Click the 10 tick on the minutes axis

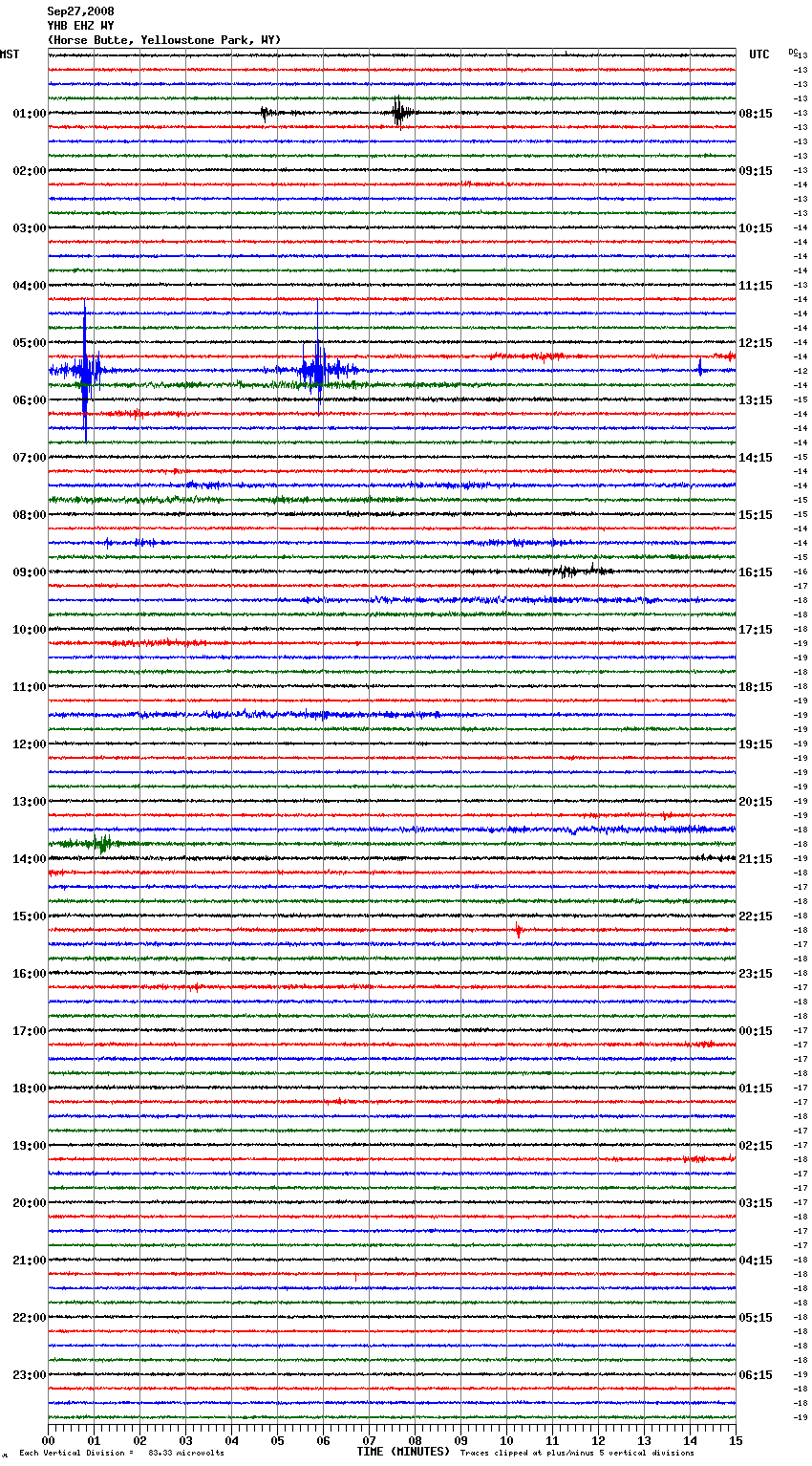coord(506,1440)
